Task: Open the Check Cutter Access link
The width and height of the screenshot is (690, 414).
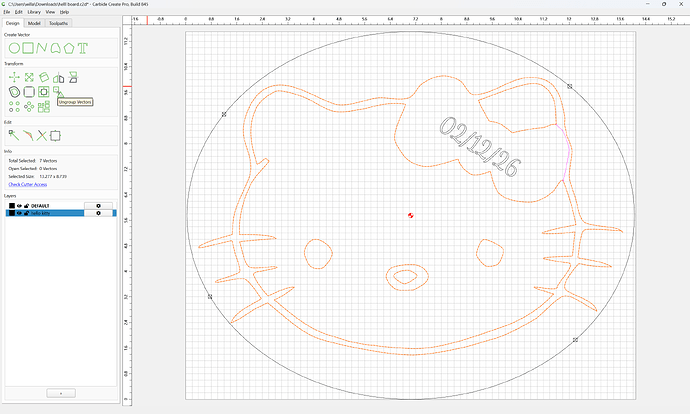Action: pos(27,184)
